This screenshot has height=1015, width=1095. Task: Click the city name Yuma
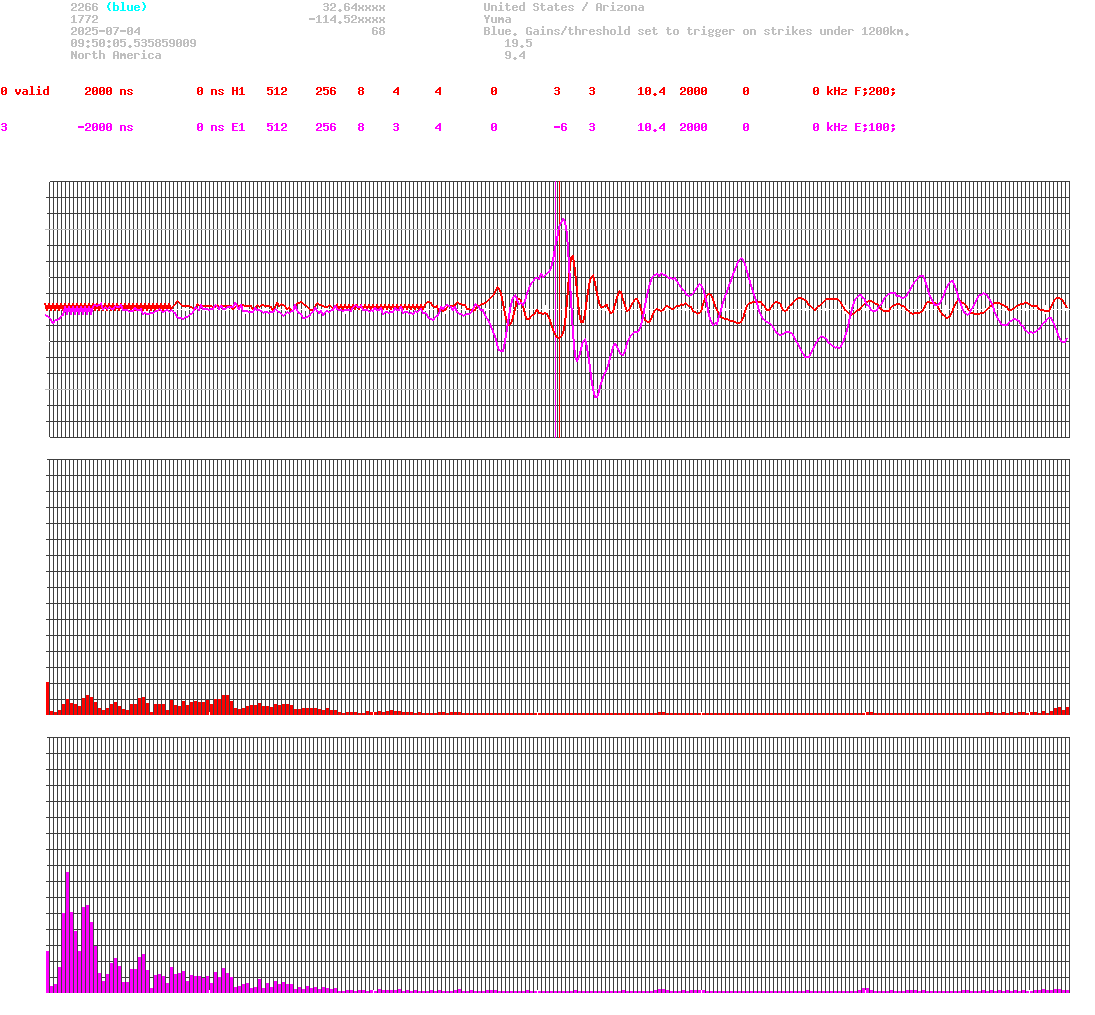point(497,20)
